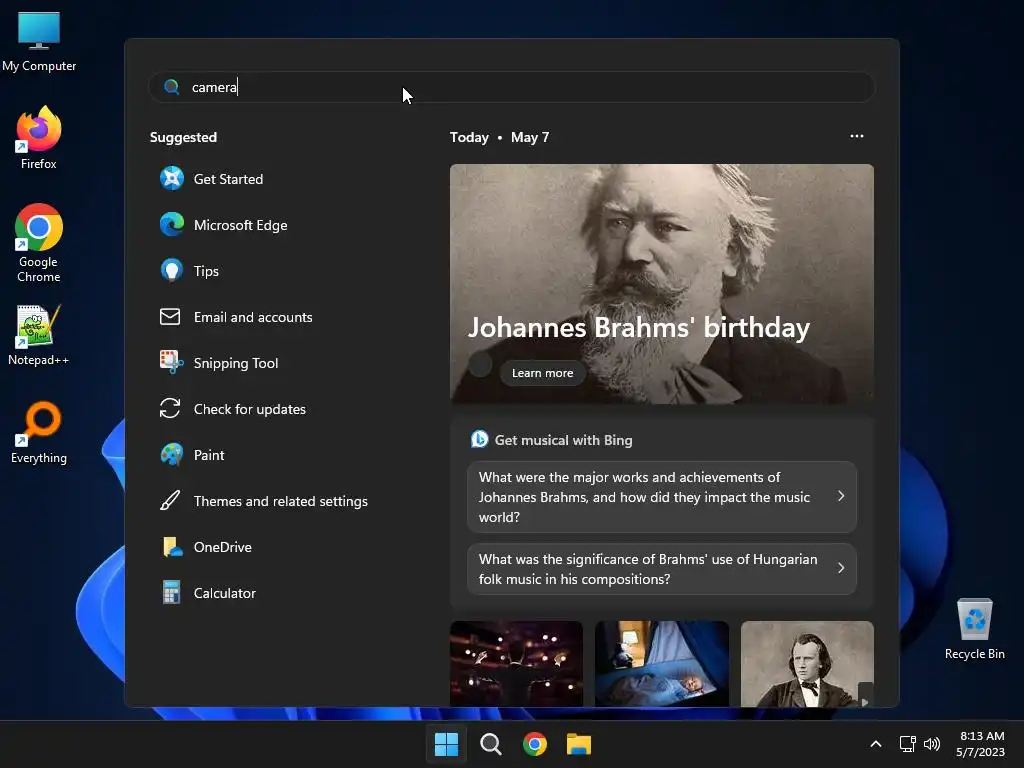1024x768 pixels.
Task: Click inside the search box containing camera
Action: point(512,87)
